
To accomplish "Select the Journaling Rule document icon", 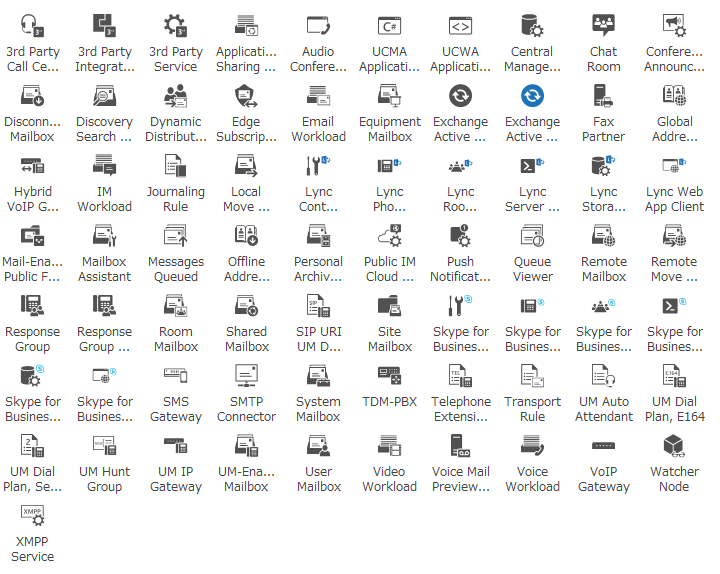I will tap(175, 166).
